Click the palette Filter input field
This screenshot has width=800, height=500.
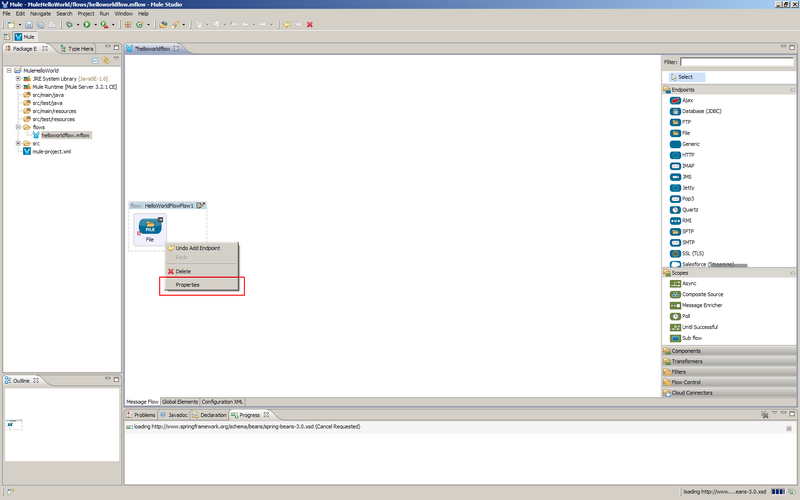pos(737,62)
